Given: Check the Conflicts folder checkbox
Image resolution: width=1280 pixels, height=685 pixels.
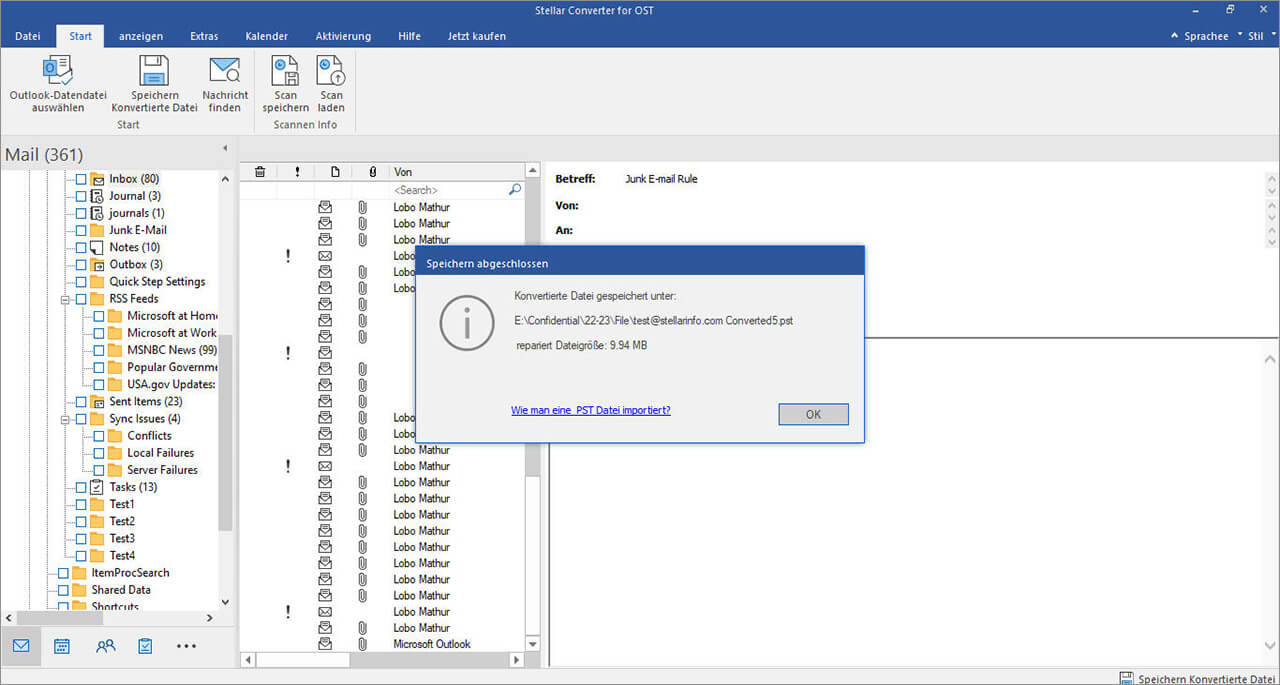Looking at the screenshot, I should point(99,435).
